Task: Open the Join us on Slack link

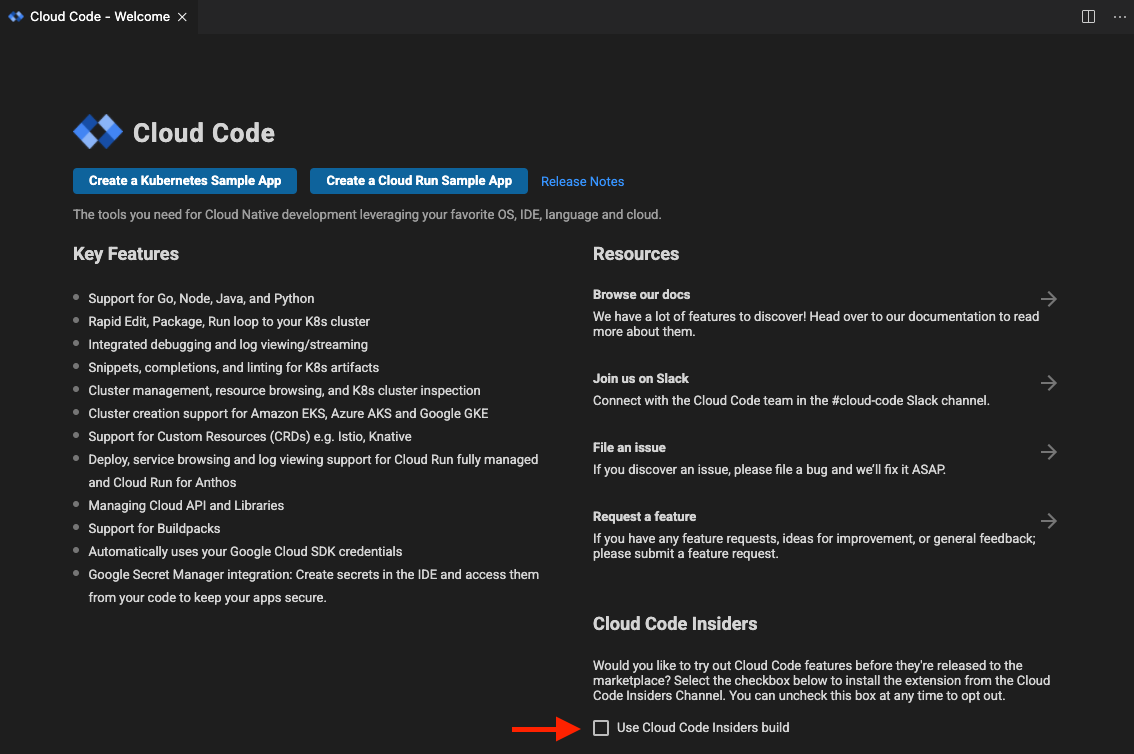Action: pos(641,378)
